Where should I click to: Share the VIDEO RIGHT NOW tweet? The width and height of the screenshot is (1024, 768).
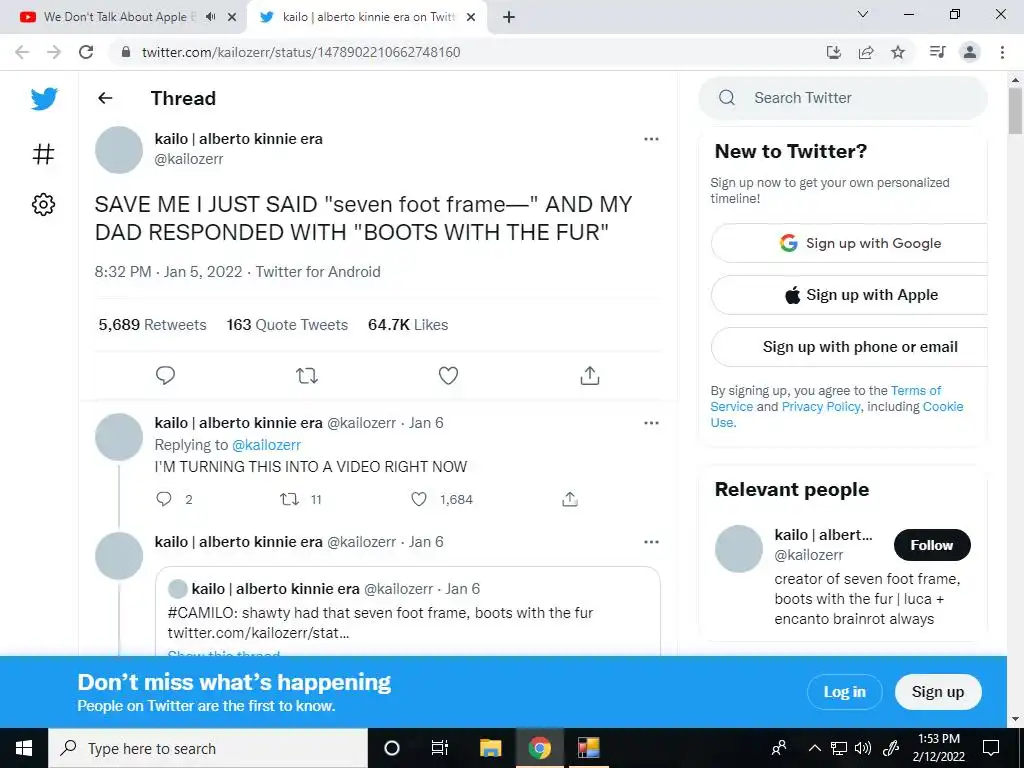(x=570, y=500)
